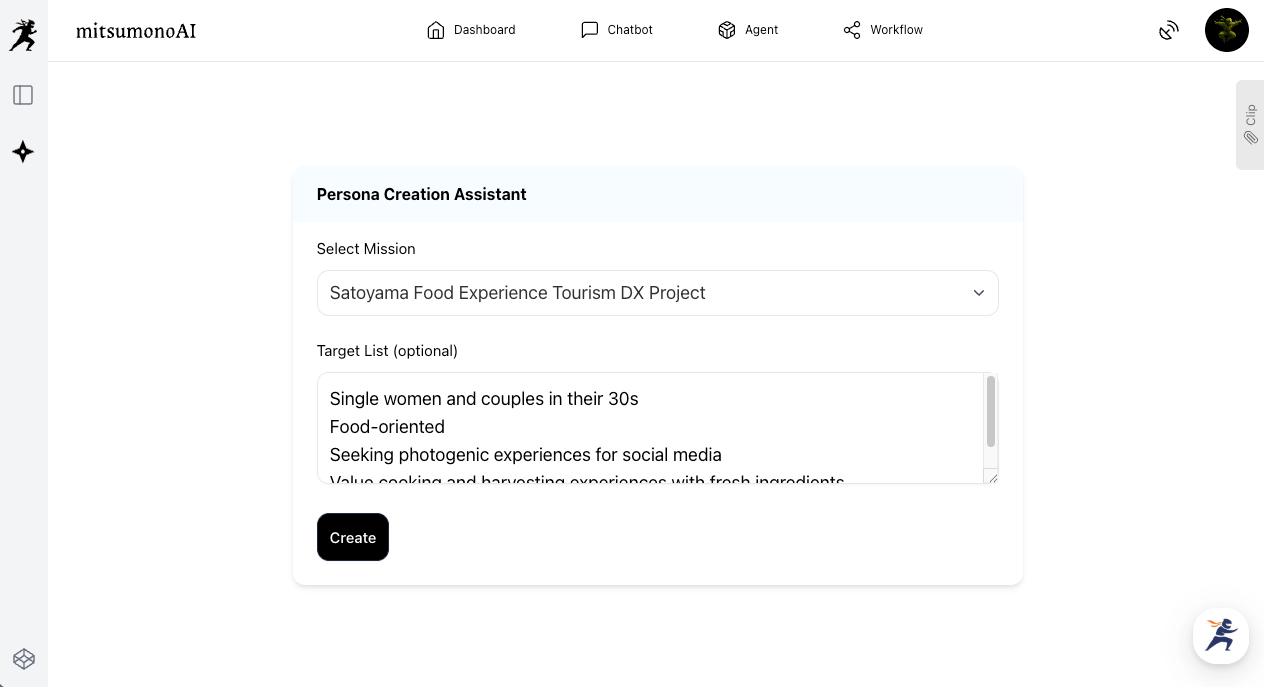Open the Clip side panel tab
This screenshot has width=1264, height=687.
point(1250,125)
